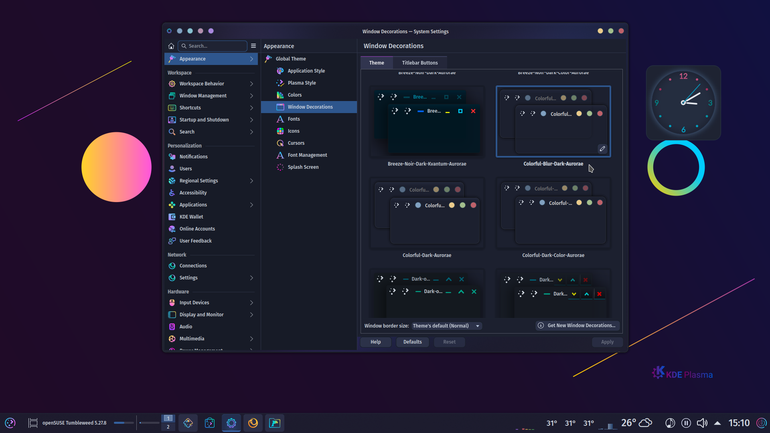The height and width of the screenshot is (433, 770).
Task: Expand the Workspace Behavior category
Action: (211, 83)
